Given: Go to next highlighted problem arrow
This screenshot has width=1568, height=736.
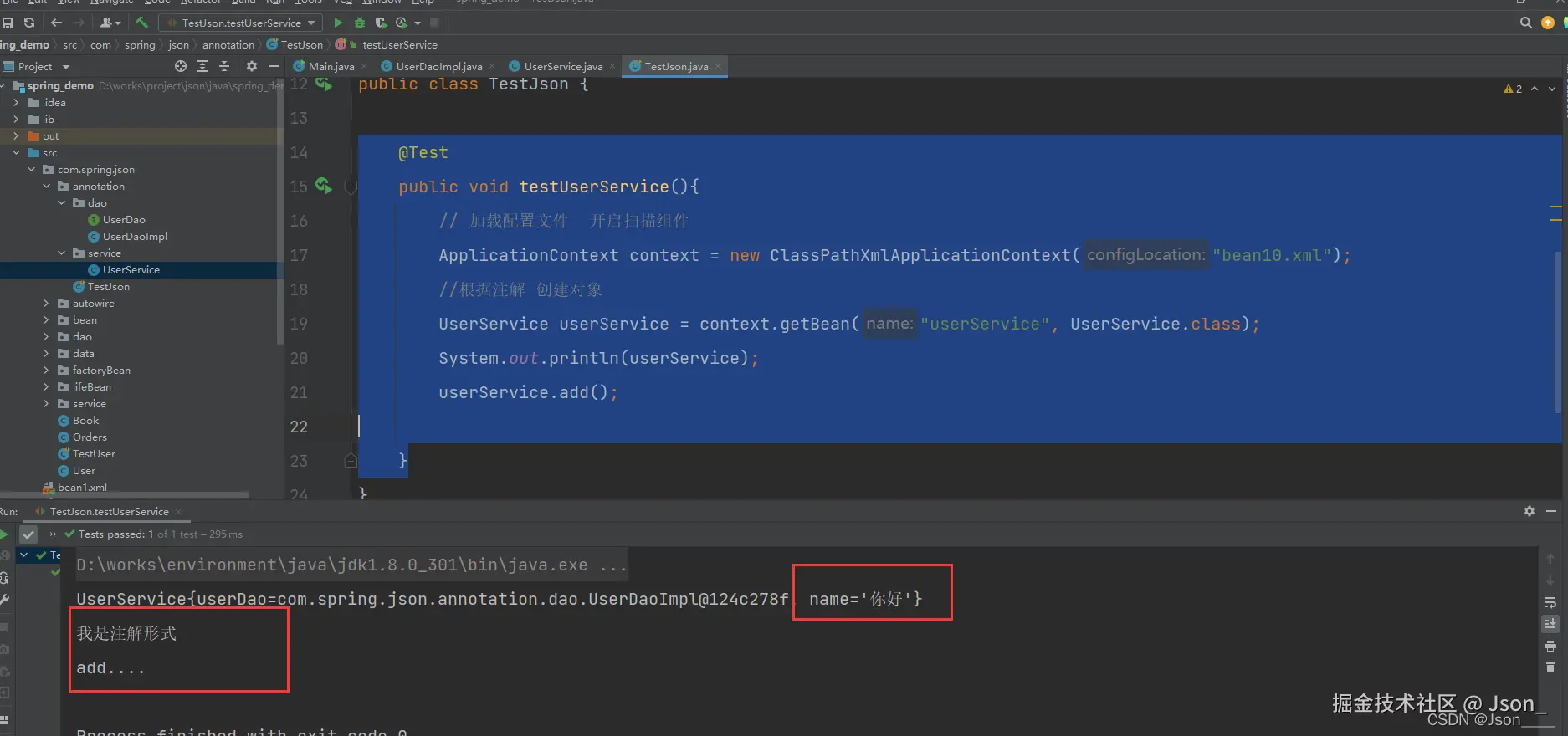Looking at the screenshot, I should click(x=1552, y=89).
